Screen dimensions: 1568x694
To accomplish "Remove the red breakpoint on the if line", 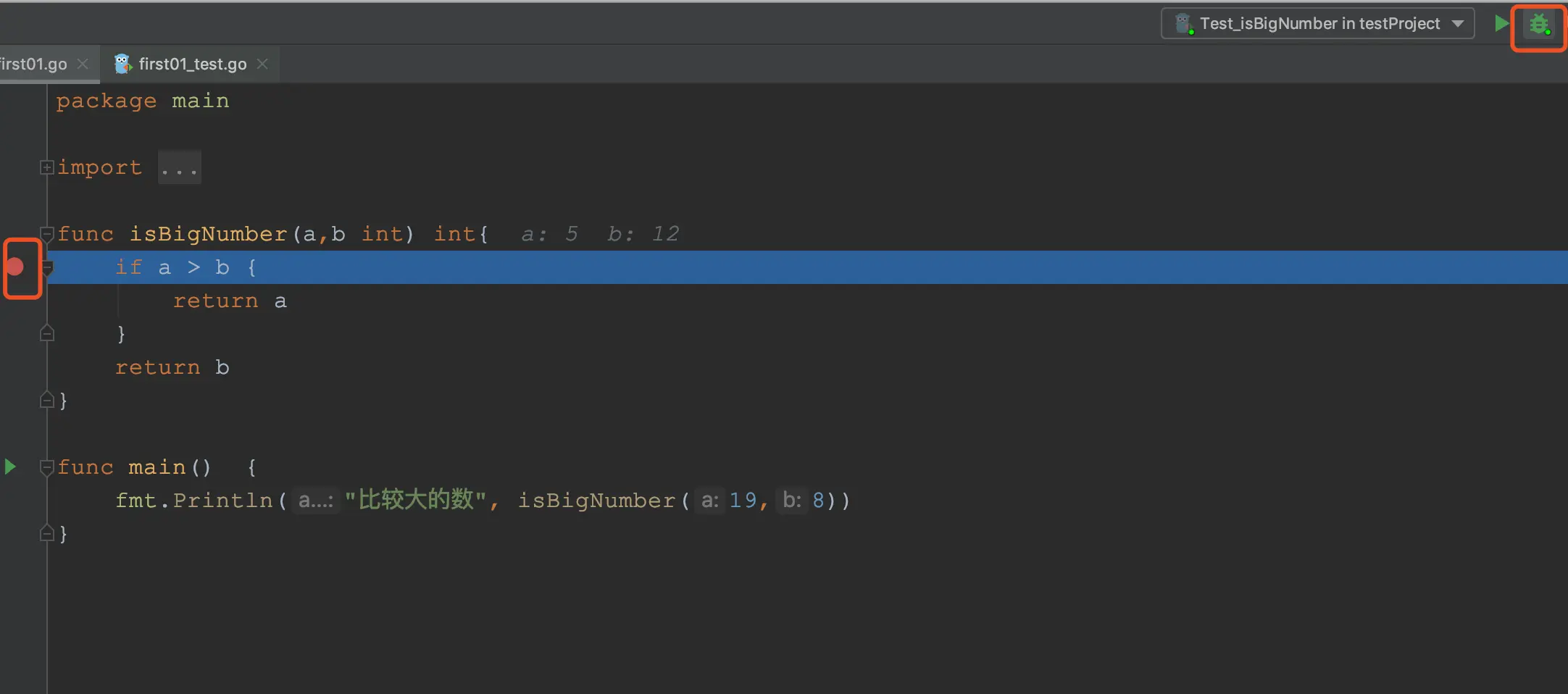I will coord(15,267).
